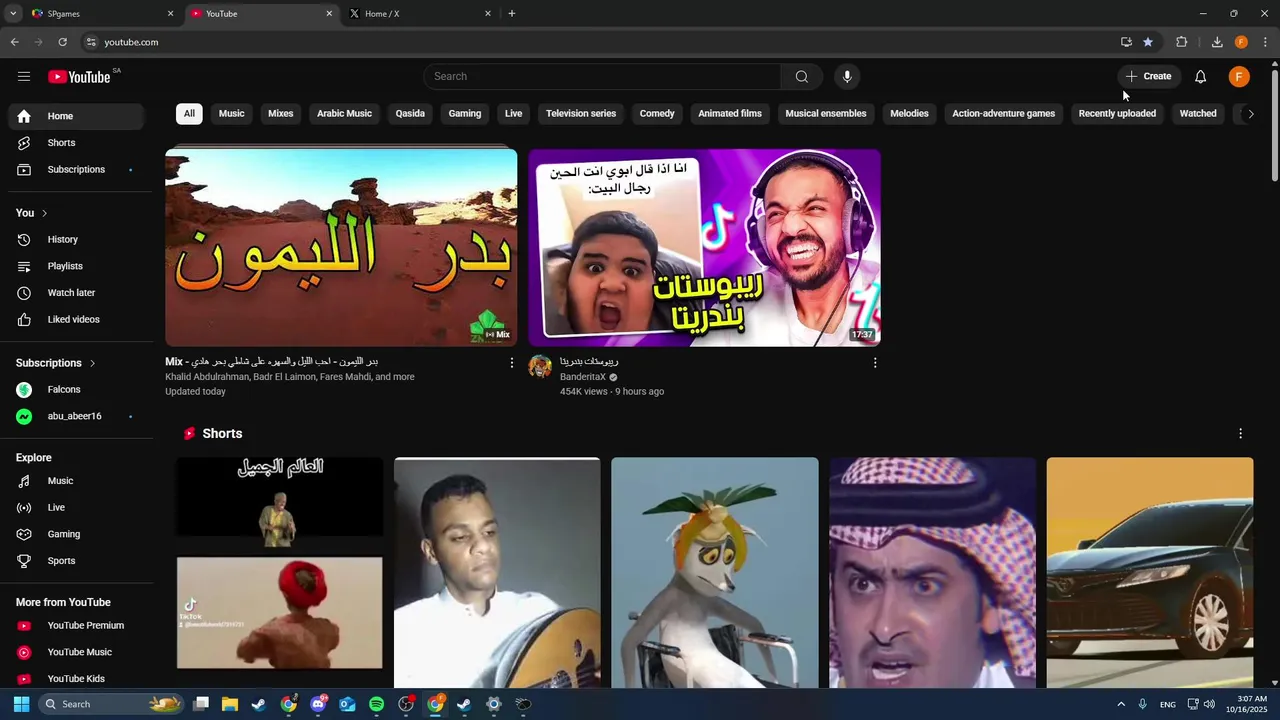Select the Comedy filter chip
The height and width of the screenshot is (720, 1280).
tap(657, 114)
